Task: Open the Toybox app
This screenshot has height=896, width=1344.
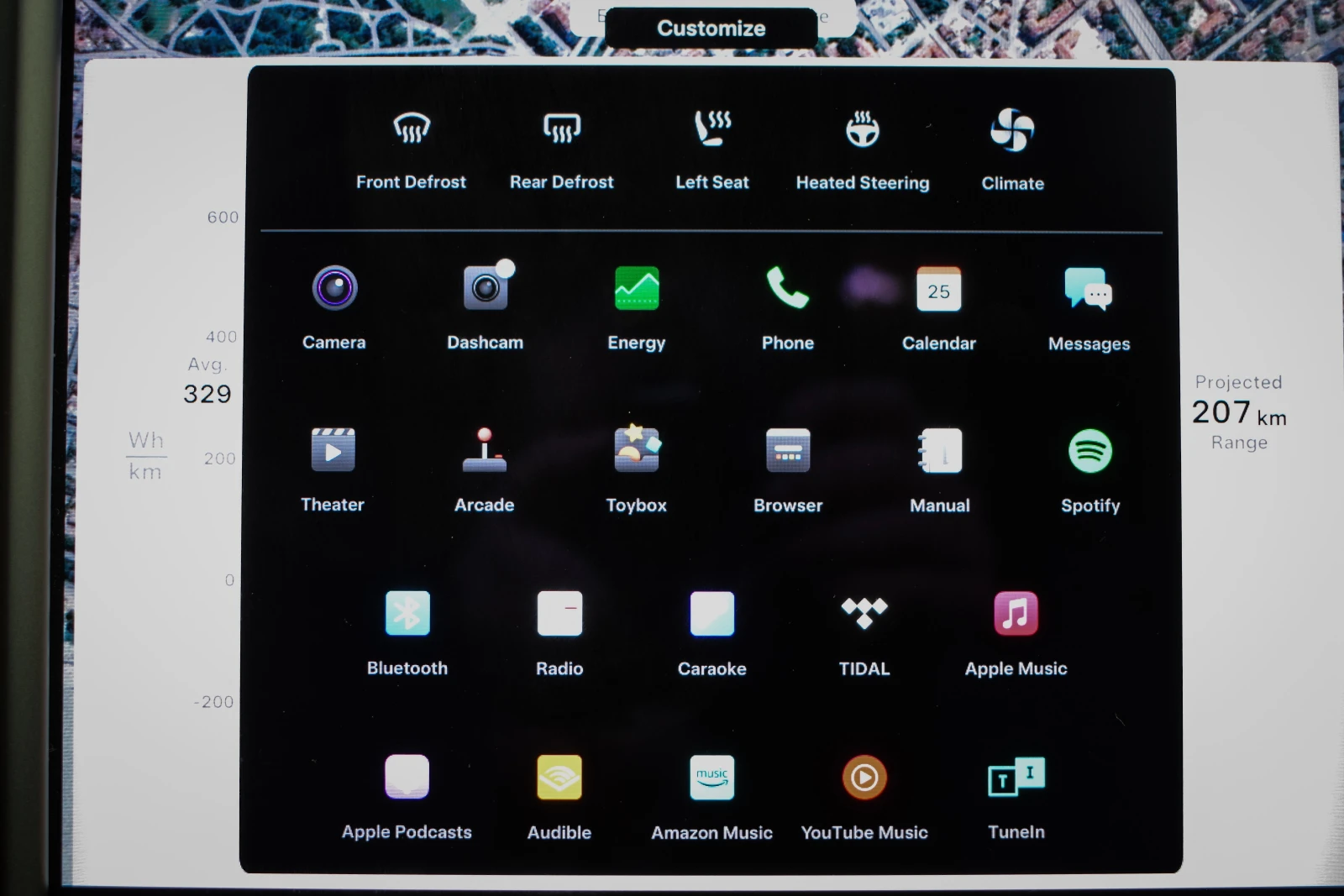Action: click(637, 451)
